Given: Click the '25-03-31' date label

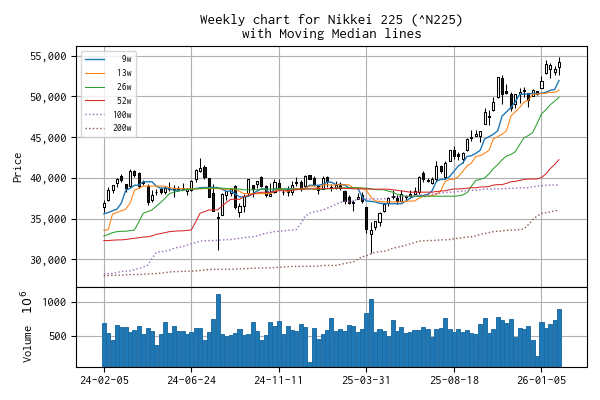Looking at the screenshot, I should (366, 380).
